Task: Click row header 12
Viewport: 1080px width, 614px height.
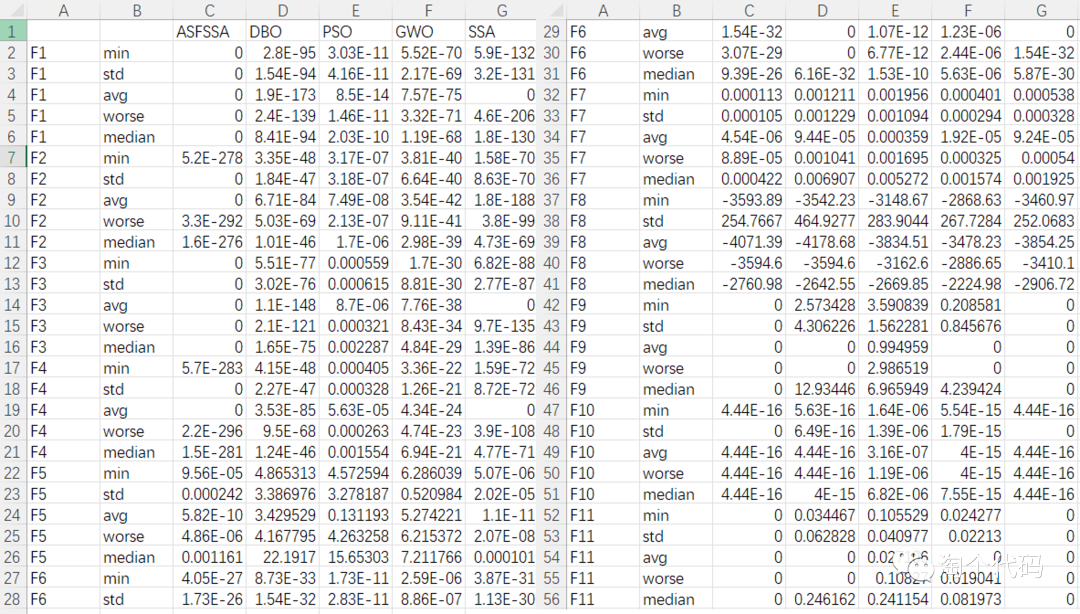Action: [x=13, y=263]
